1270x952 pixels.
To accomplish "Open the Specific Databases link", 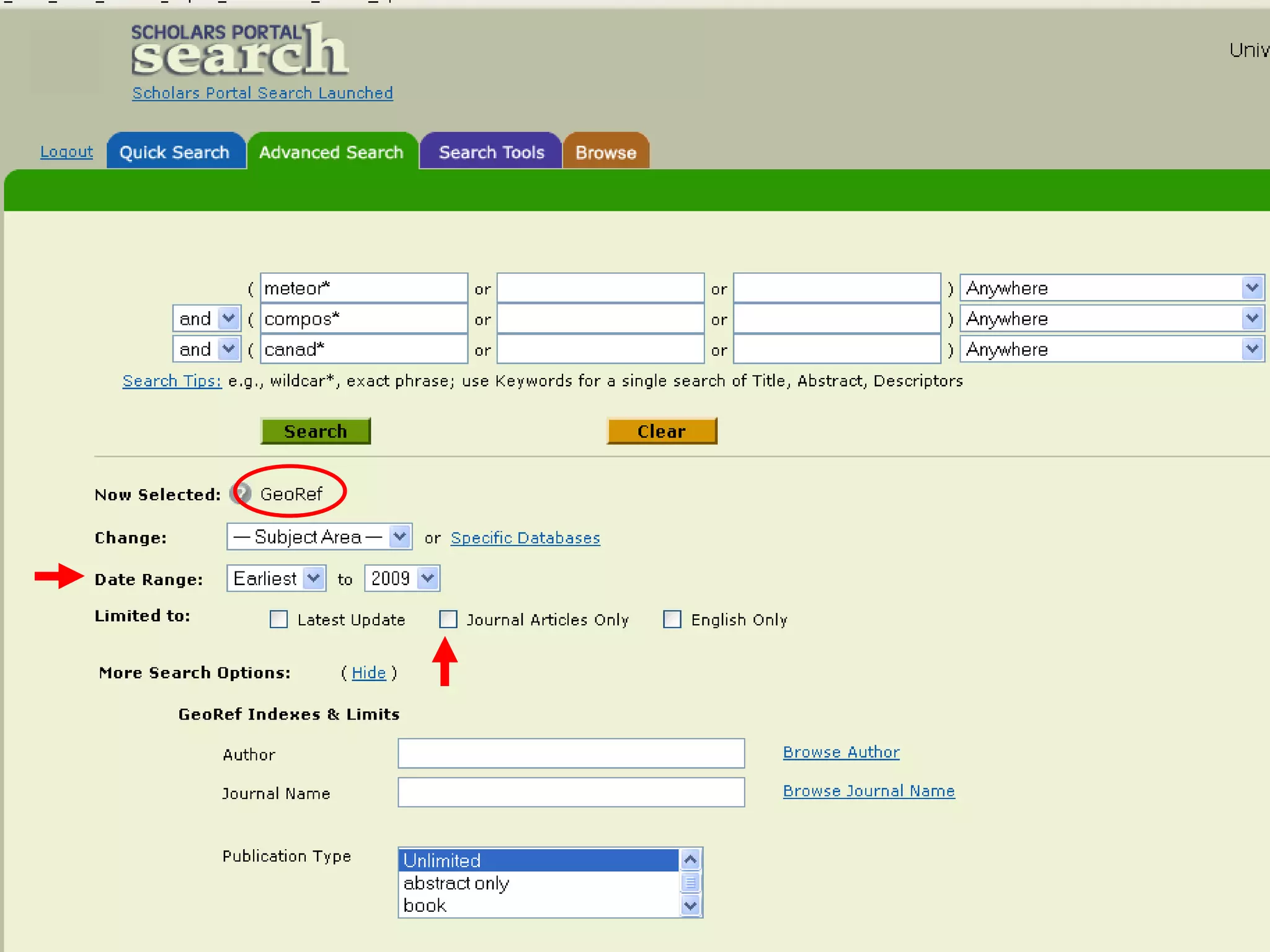I will [525, 538].
